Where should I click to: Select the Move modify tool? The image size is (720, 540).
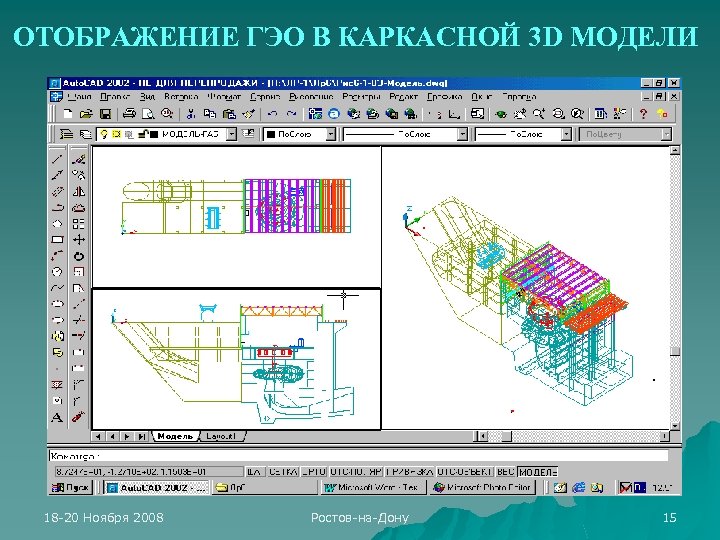coord(79,240)
